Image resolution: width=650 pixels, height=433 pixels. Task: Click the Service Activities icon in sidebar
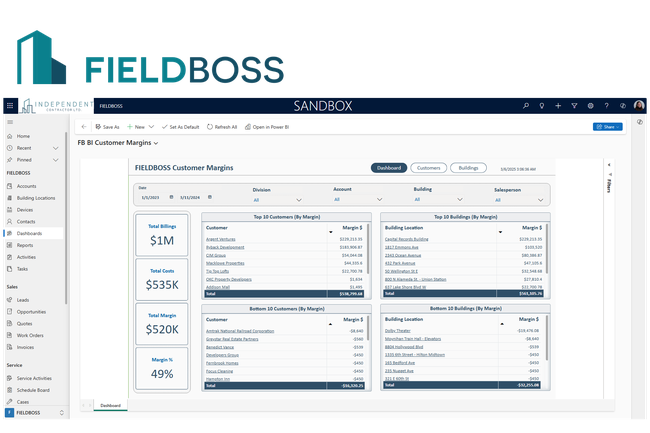point(10,378)
